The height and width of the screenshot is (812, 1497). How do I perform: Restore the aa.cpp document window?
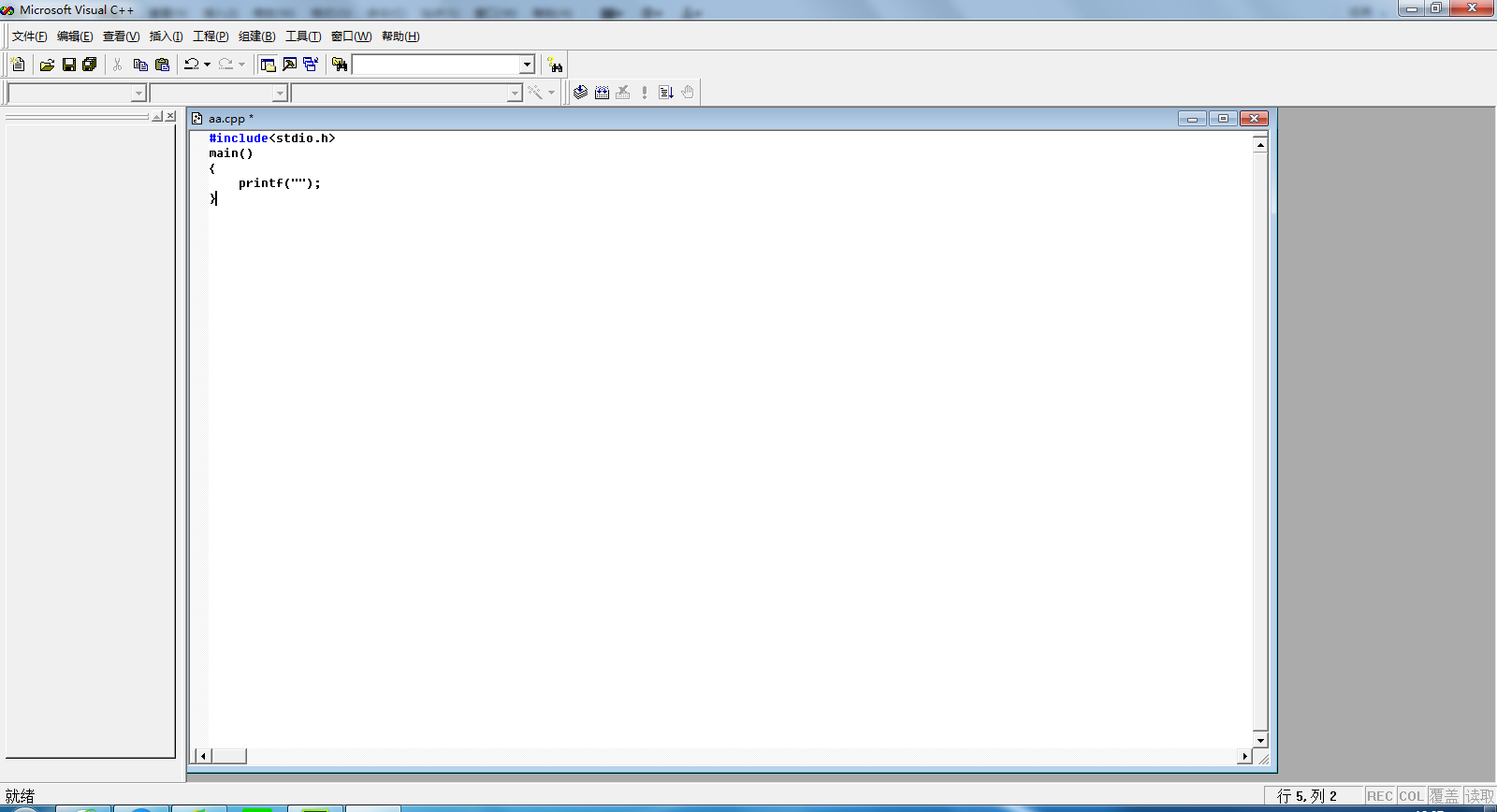tap(1223, 119)
